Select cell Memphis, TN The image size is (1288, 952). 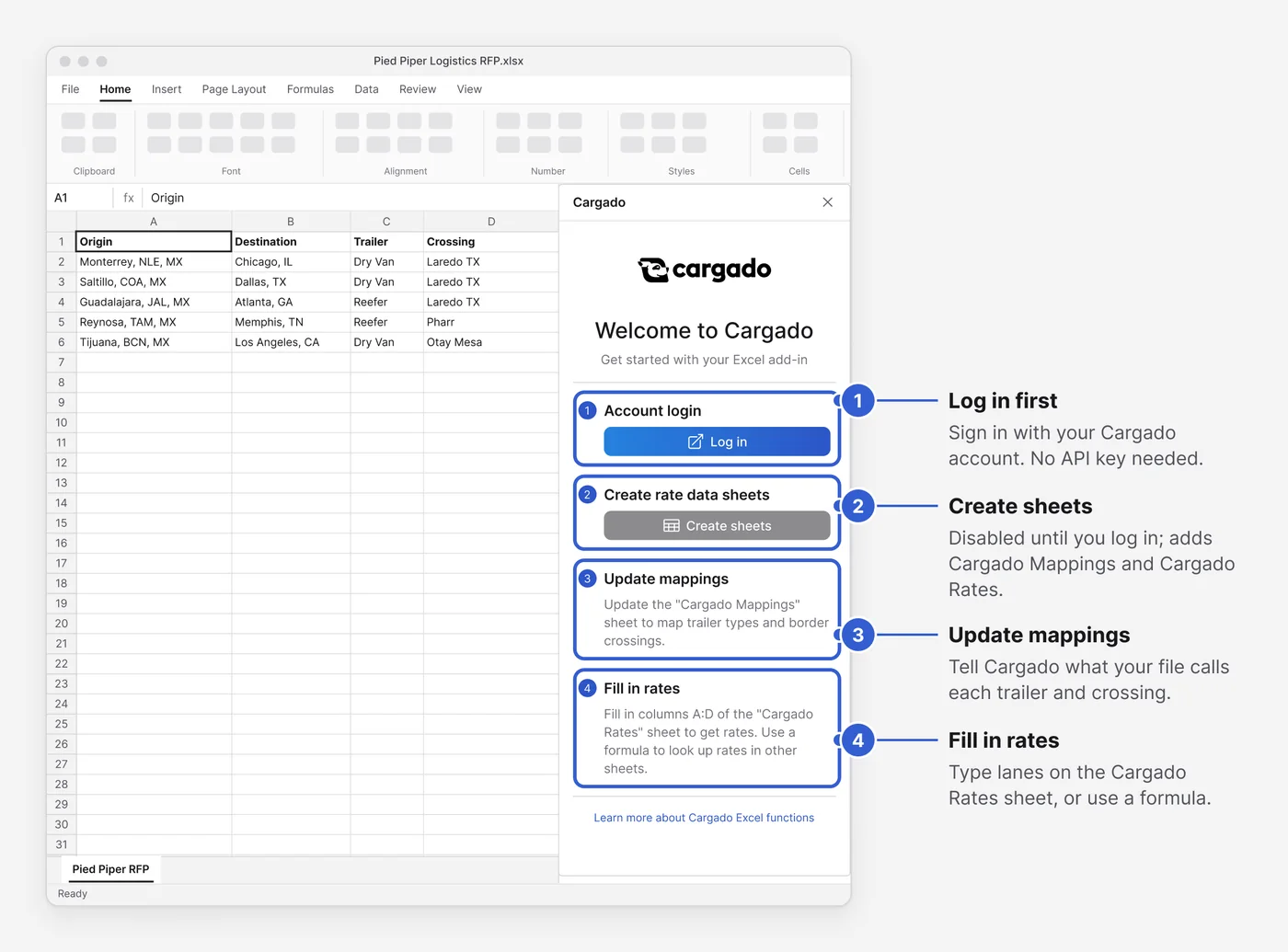point(291,322)
